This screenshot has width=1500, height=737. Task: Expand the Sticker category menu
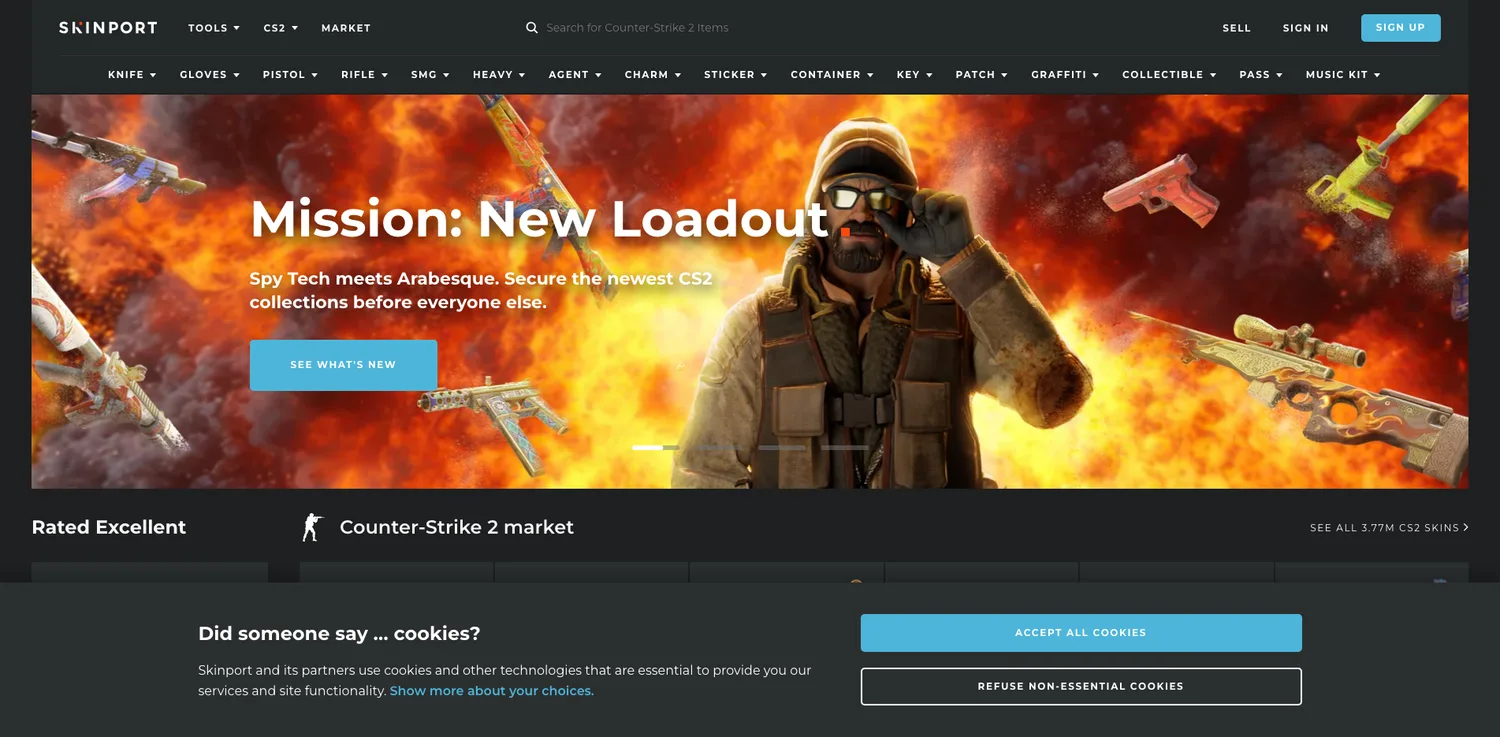point(736,75)
